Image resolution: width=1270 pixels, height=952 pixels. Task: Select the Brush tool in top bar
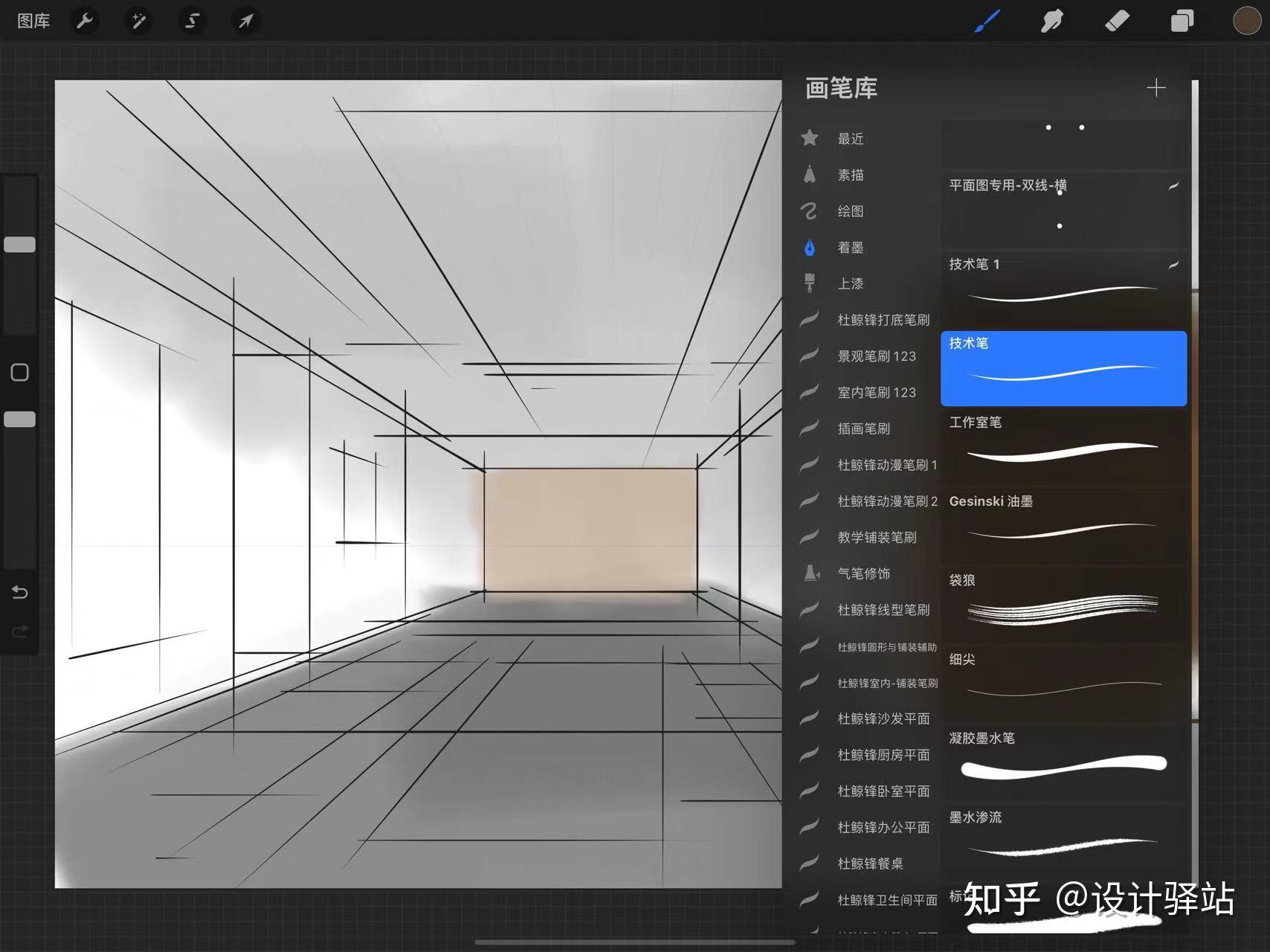pyautogui.click(x=987, y=21)
